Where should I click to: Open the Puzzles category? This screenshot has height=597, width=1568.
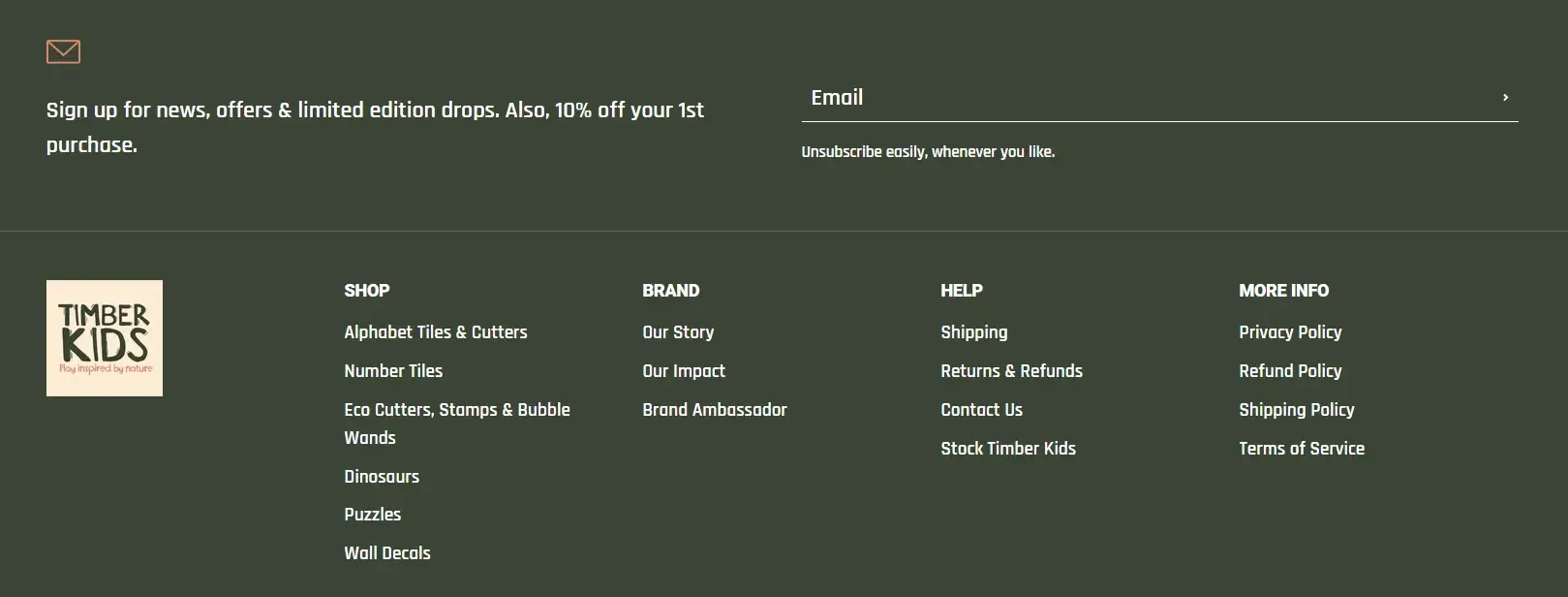[x=372, y=515]
